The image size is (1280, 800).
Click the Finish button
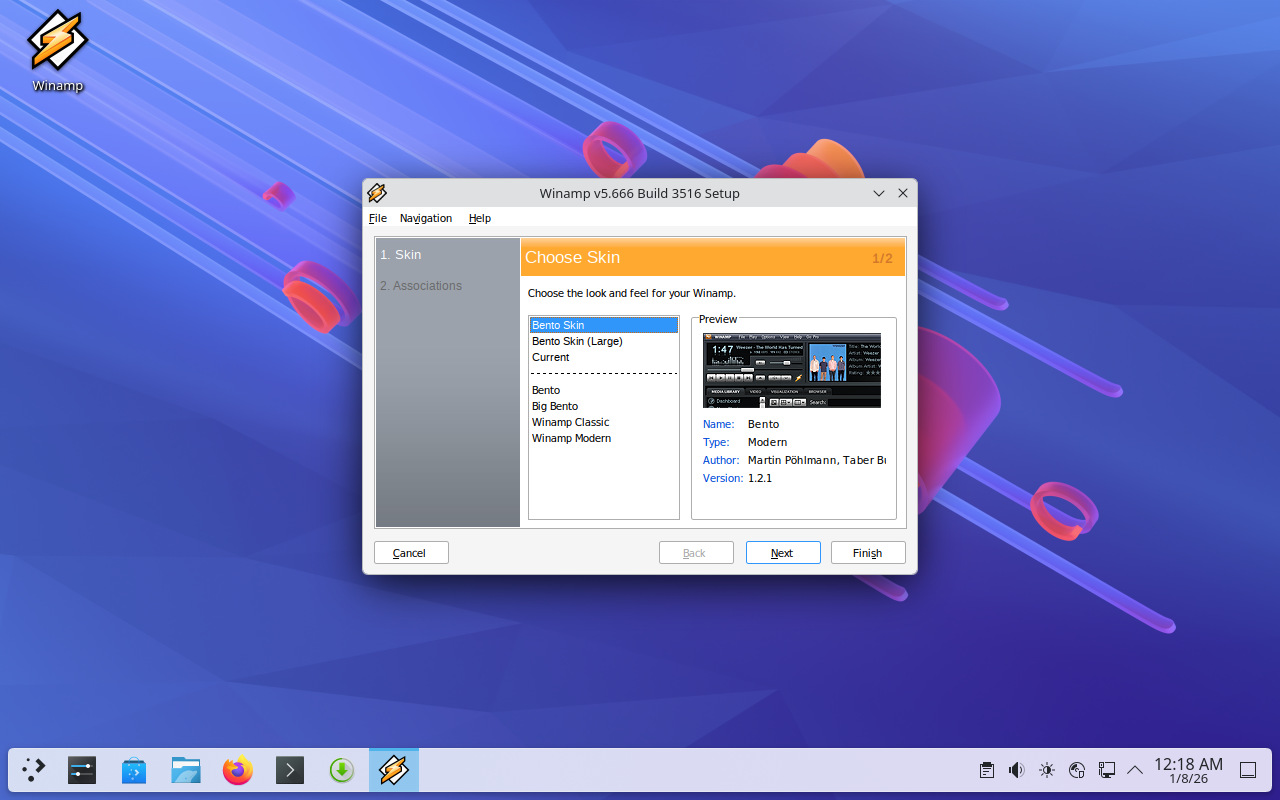click(868, 553)
